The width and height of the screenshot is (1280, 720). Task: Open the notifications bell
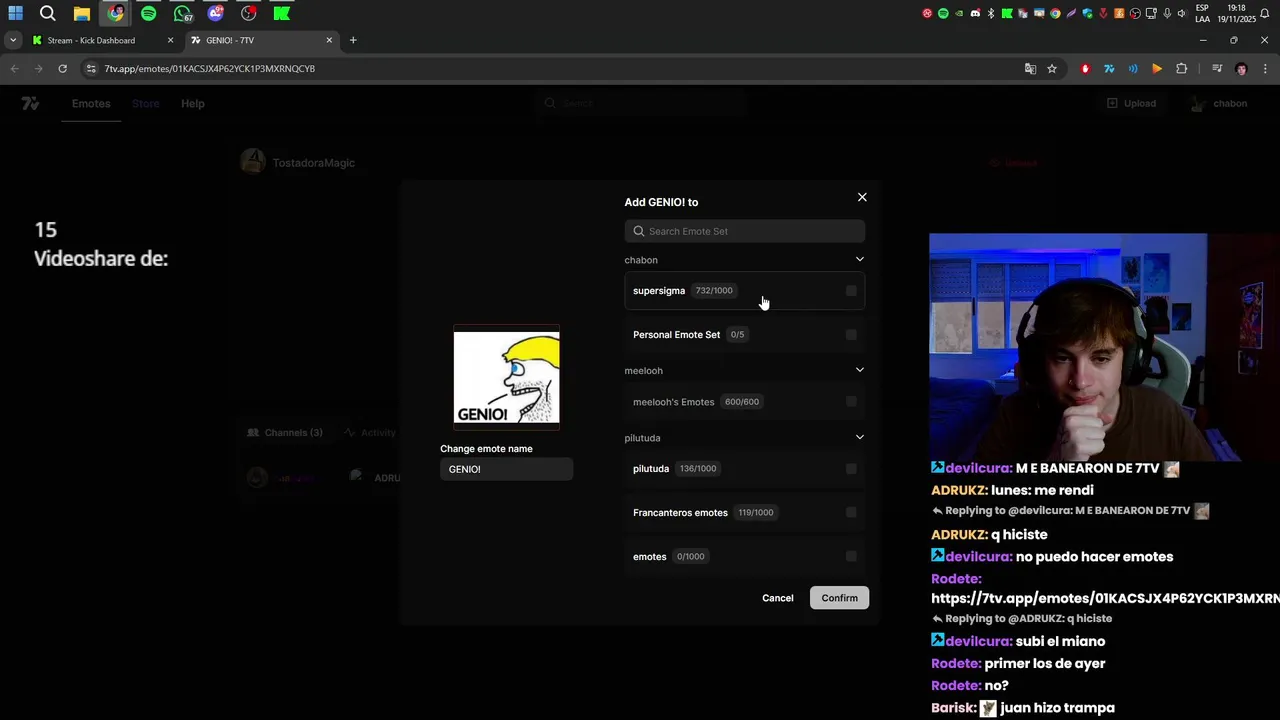click(x=1265, y=13)
